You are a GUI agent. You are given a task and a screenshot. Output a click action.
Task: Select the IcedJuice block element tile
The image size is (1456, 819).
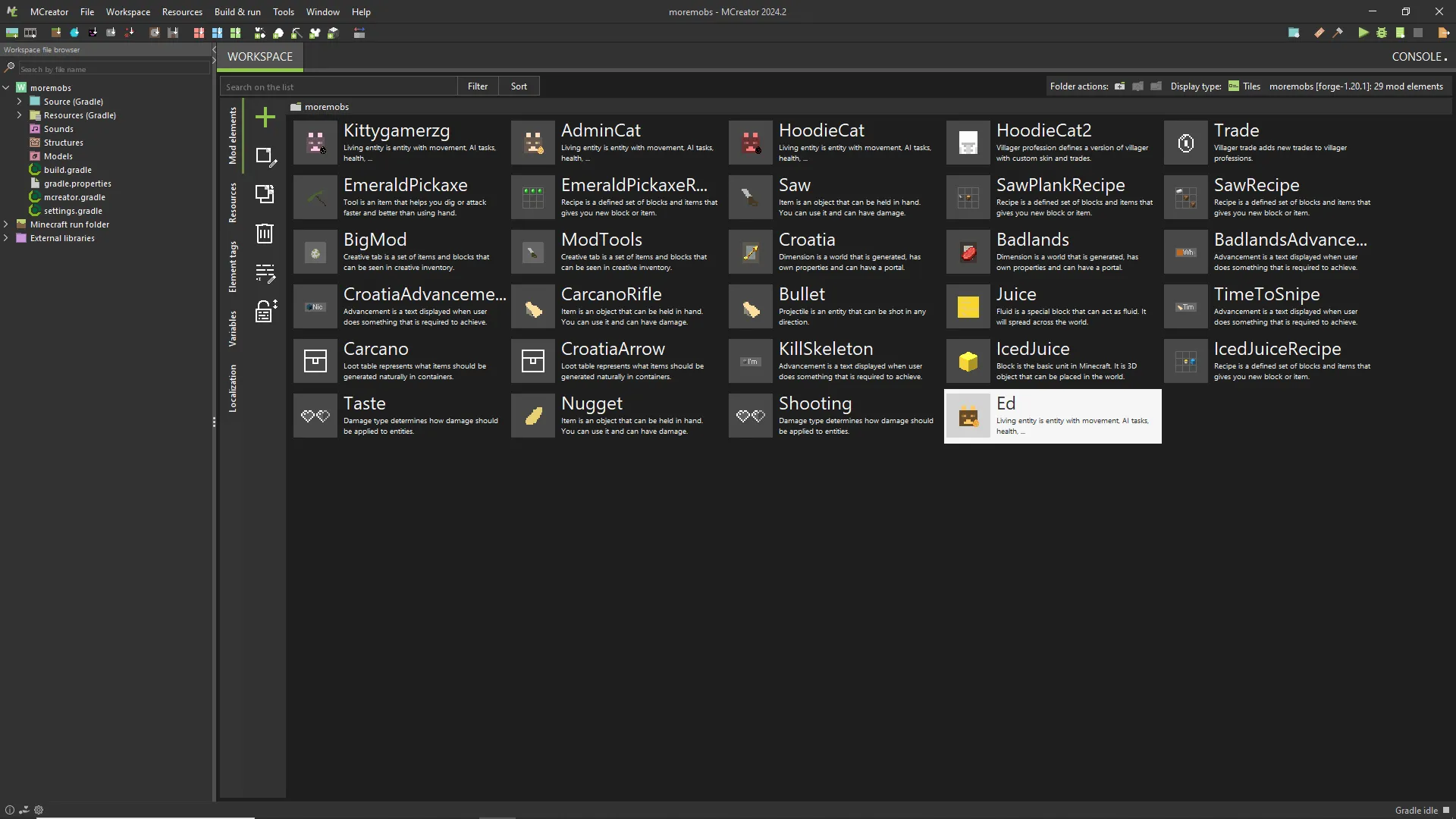pos(1053,361)
